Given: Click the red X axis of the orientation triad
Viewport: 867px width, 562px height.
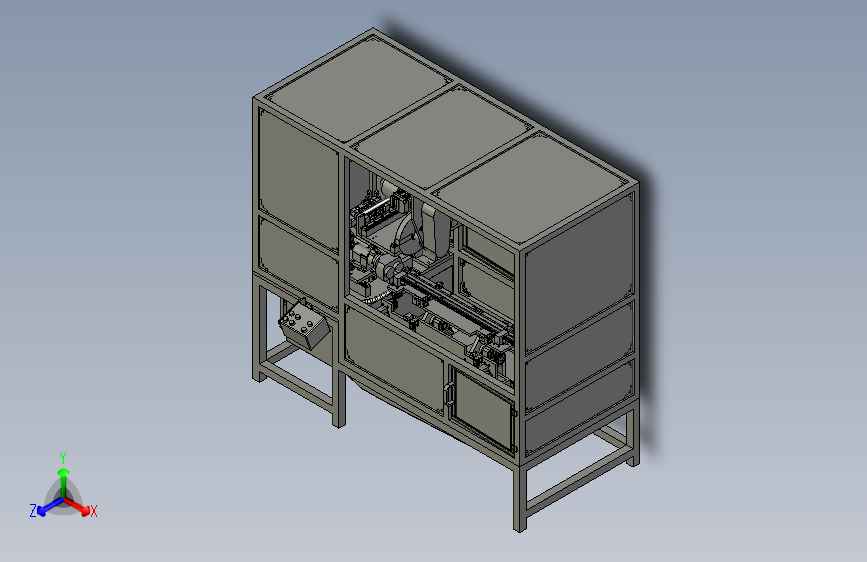Looking at the screenshot, I should pyautogui.click(x=77, y=506).
